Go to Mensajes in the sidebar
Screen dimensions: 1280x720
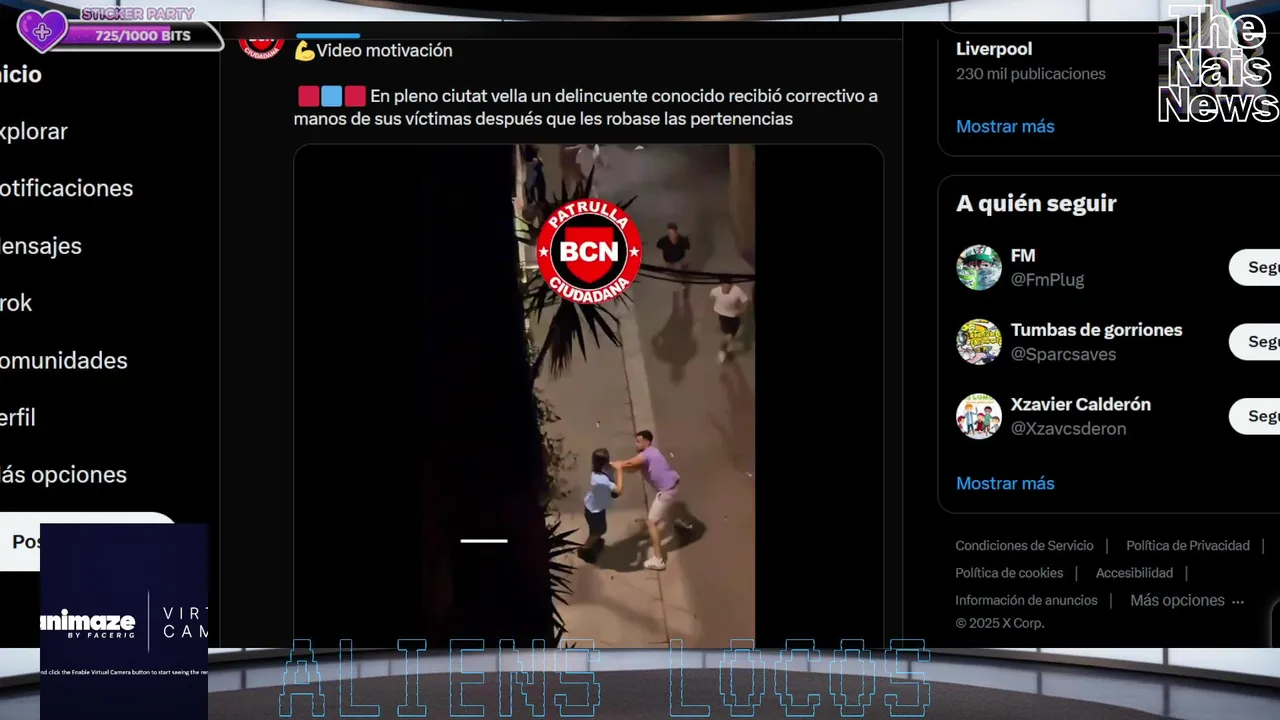pos(41,245)
